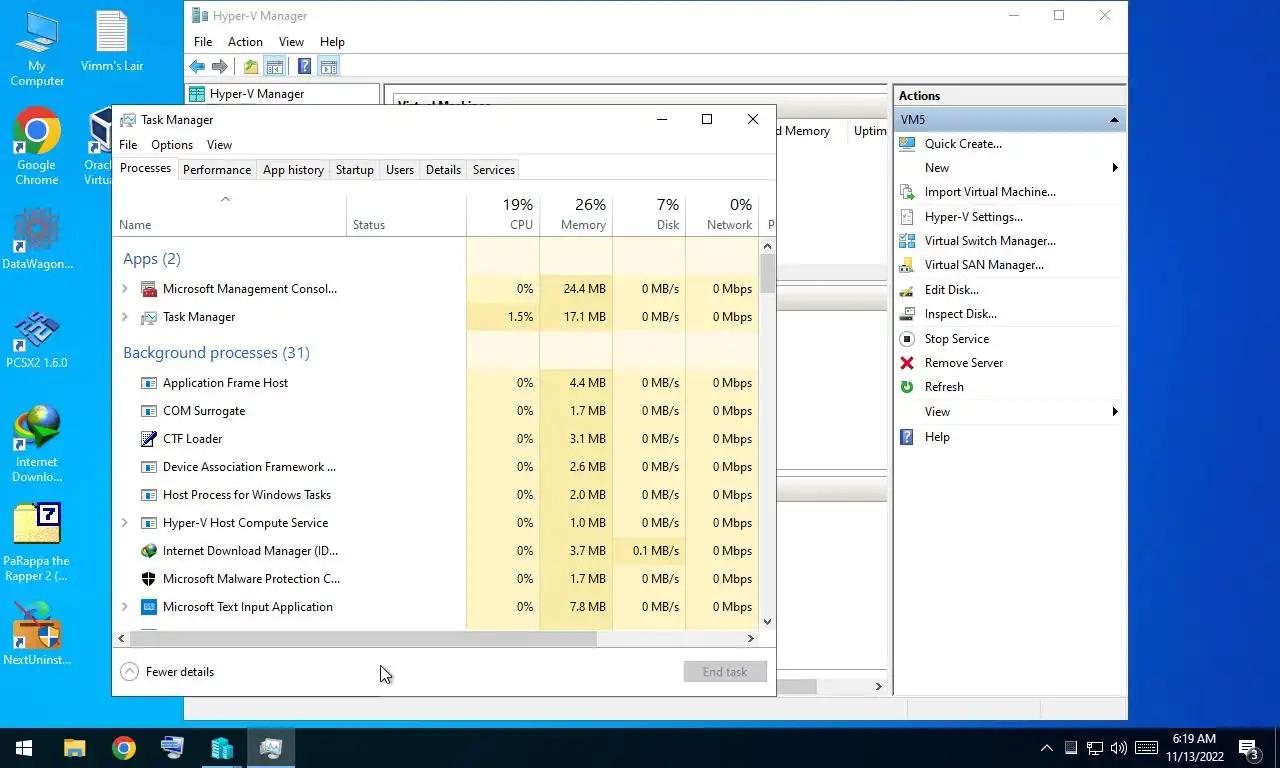Switch to the Details tab
This screenshot has width=1280, height=768.
point(443,170)
